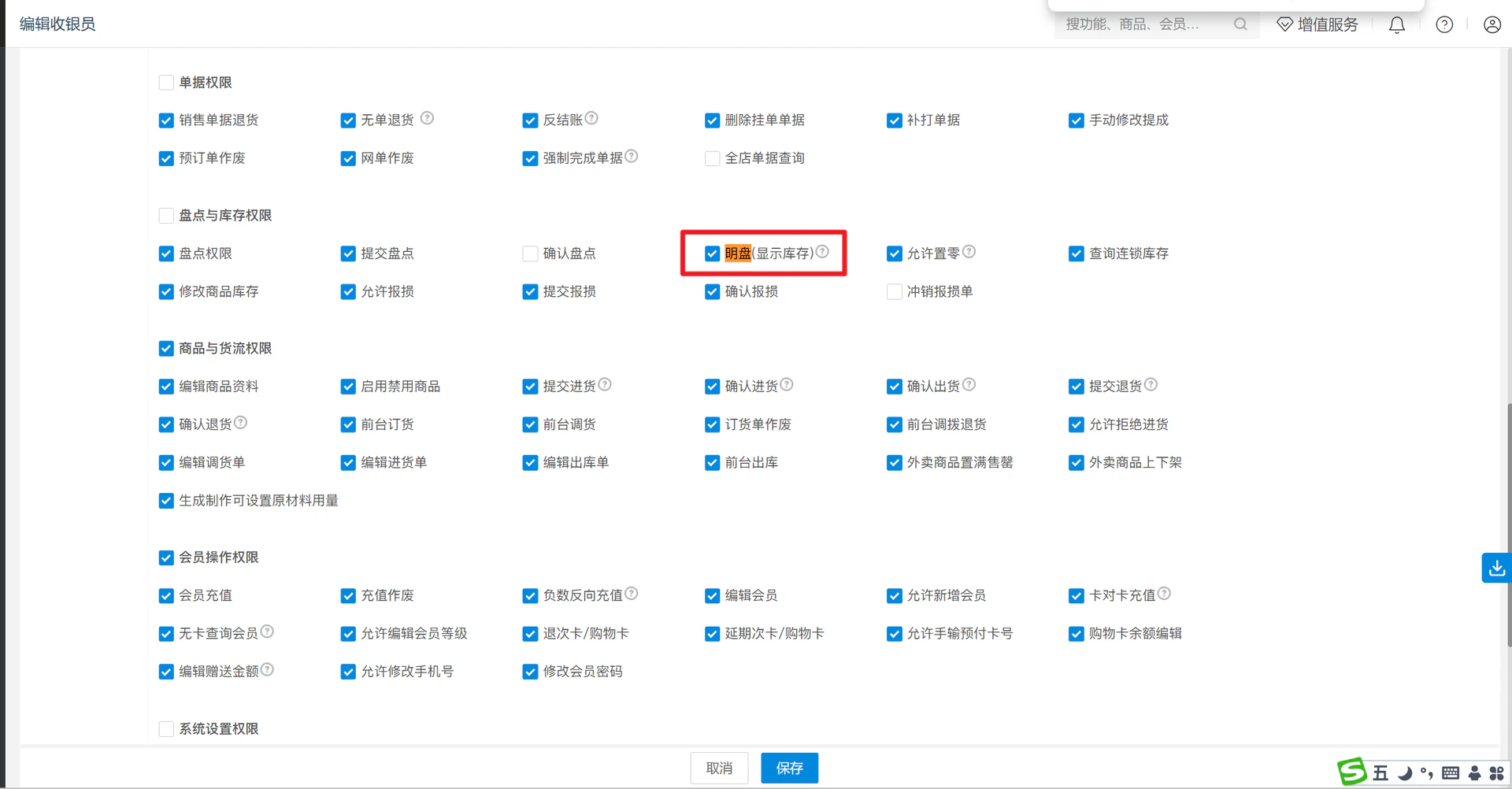Click the vertical scrollbar on right side
The height and width of the screenshot is (789, 1512).
point(1508,524)
